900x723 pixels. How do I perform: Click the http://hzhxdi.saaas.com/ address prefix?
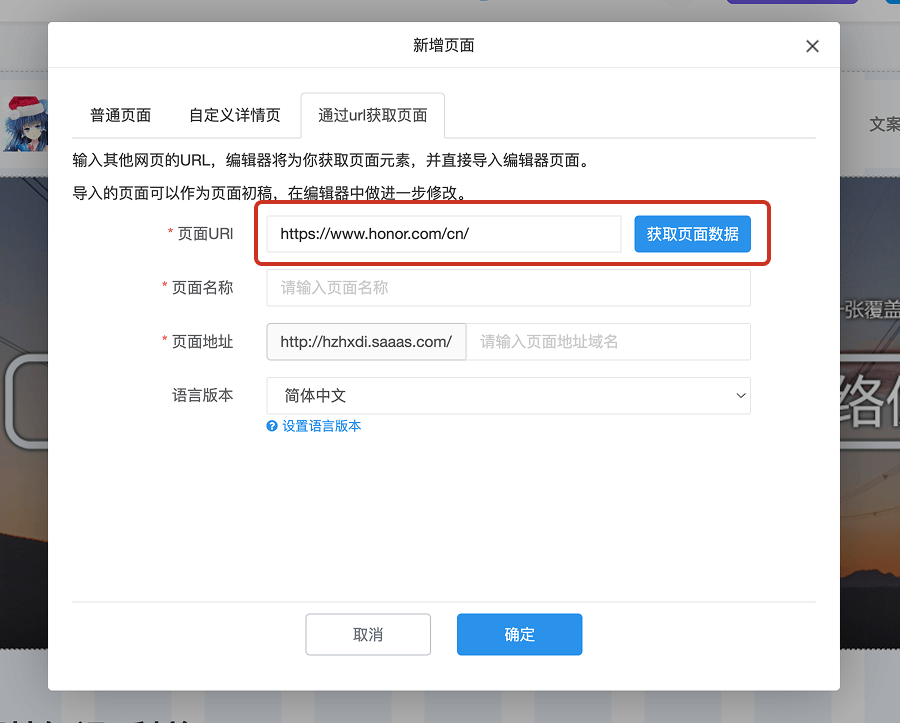366,341
